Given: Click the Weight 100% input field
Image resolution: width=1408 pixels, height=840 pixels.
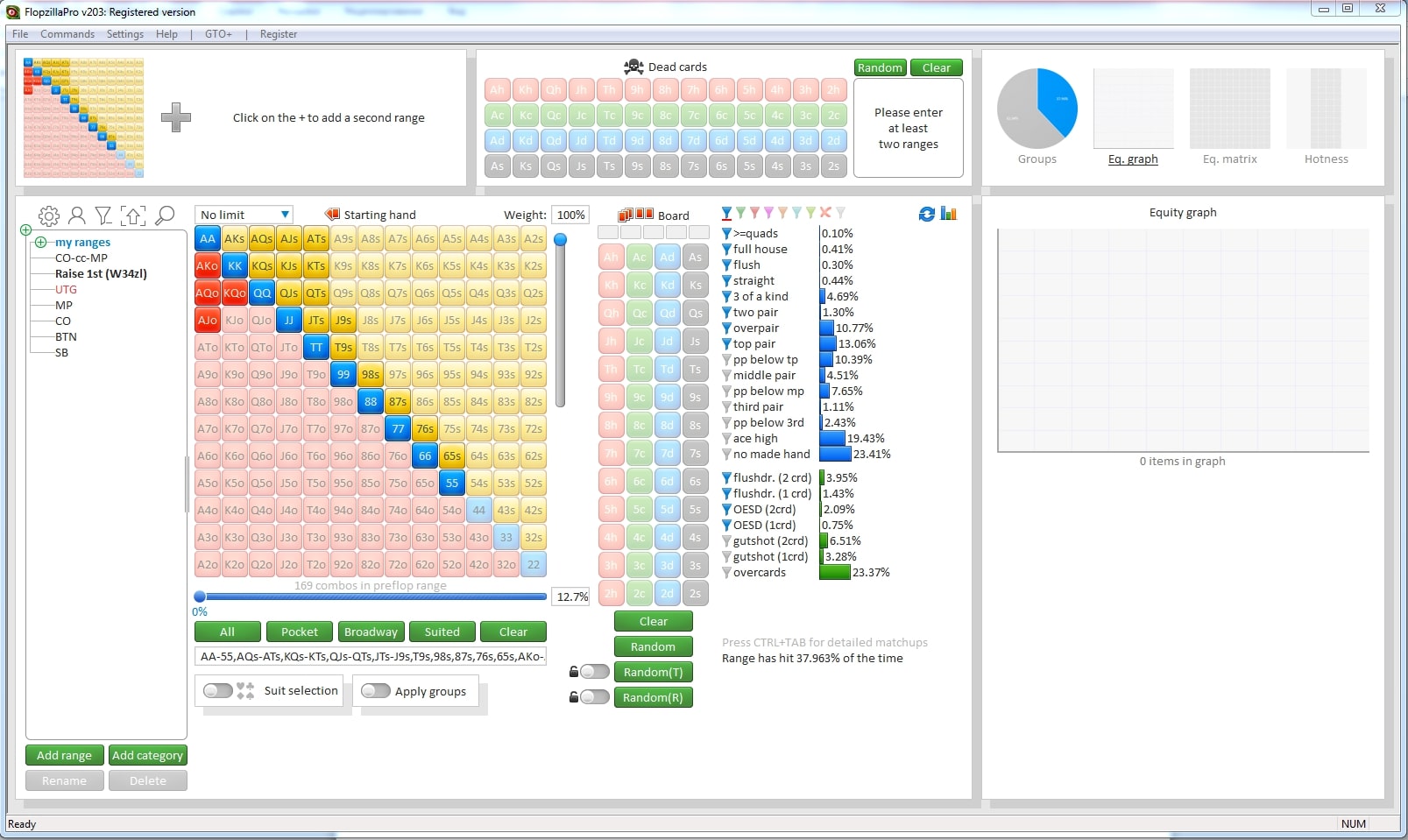Looking at the screenshot, I should 571,215.
